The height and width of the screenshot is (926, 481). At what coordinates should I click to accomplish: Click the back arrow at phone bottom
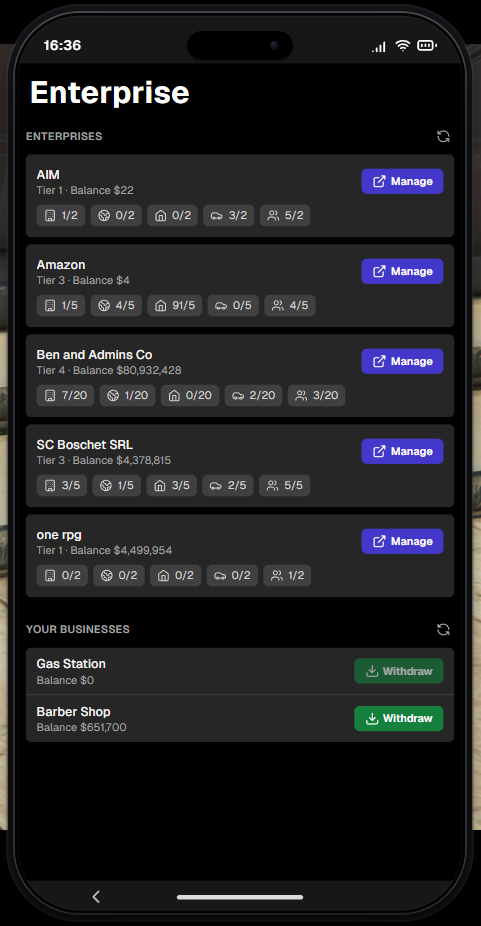[96, 896]
